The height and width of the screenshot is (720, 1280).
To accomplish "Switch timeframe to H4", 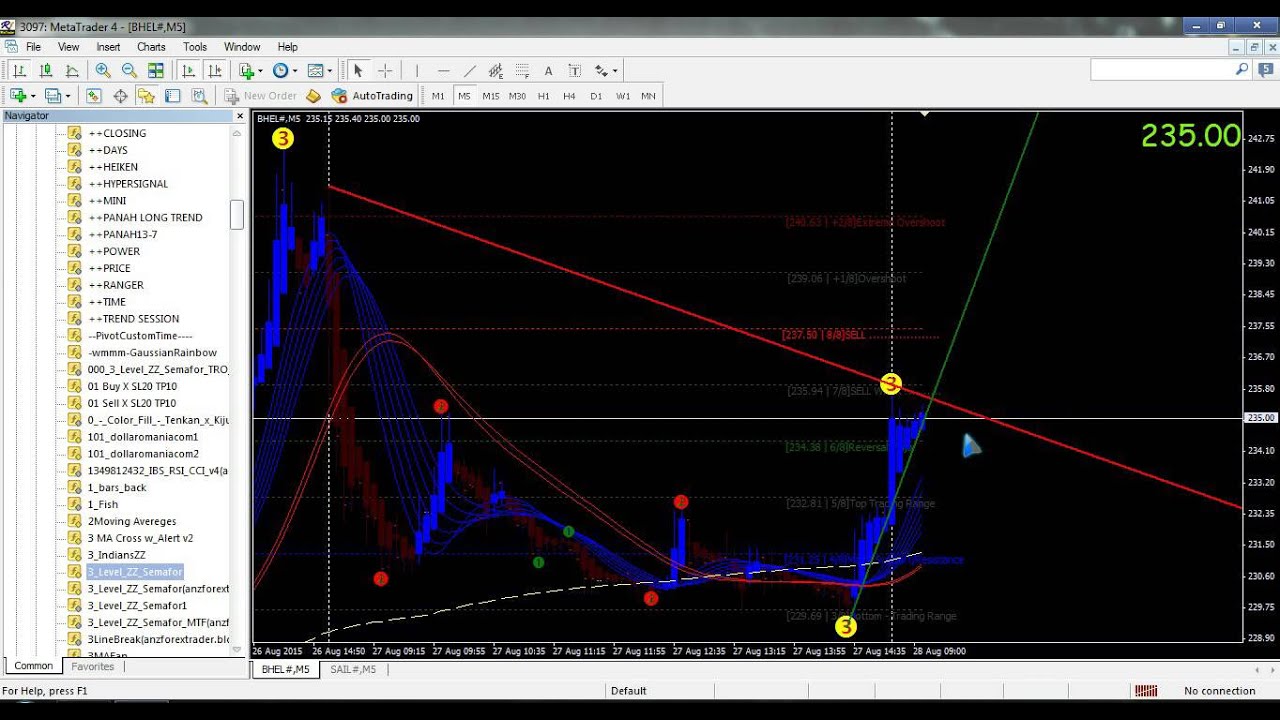I will pos(569,96).
